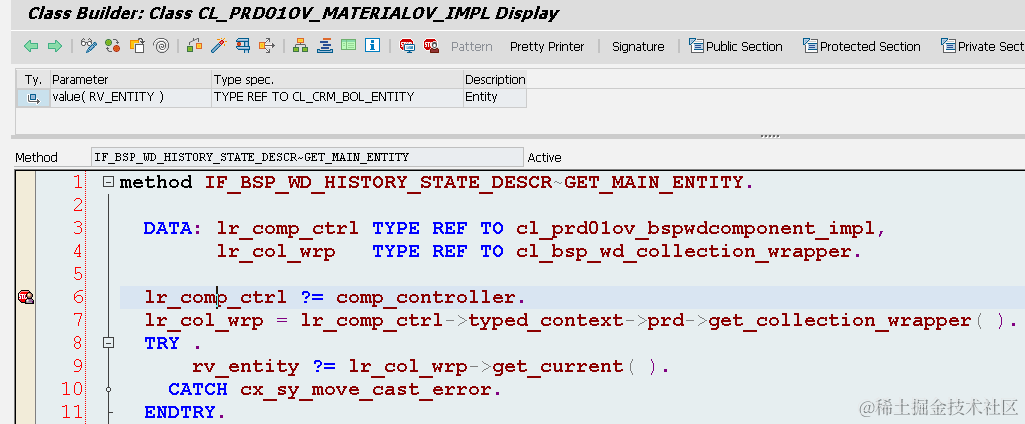Open Public Section
The width and height of the screenshot is (1025, 424).
tap(736, 46)
